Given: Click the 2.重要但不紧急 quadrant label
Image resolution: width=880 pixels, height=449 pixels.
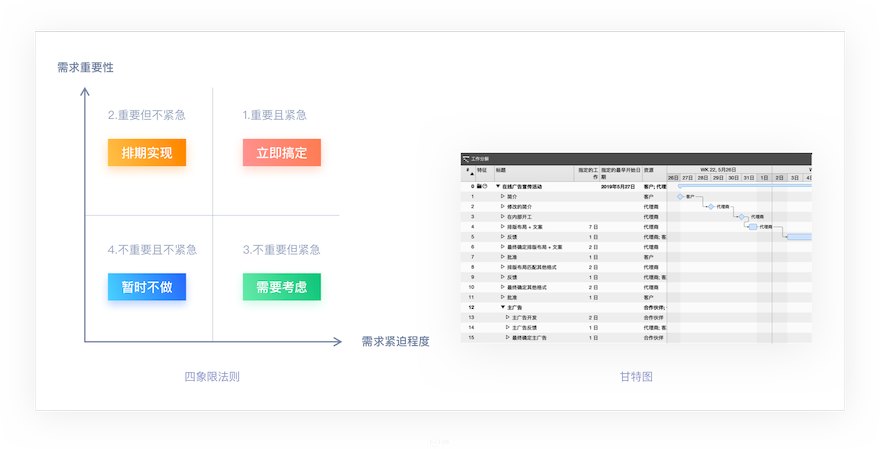Looking at the screenshot, I should 146,115.
